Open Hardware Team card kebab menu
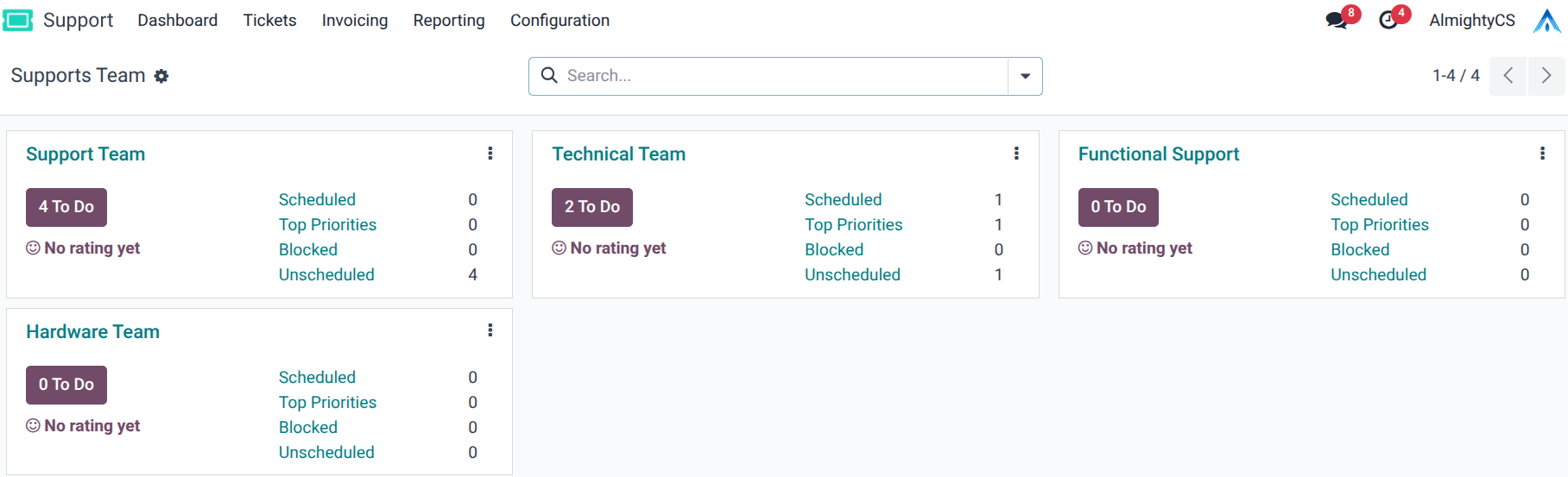This screenshot has height=477, width=1568. (x=490, y=330)
